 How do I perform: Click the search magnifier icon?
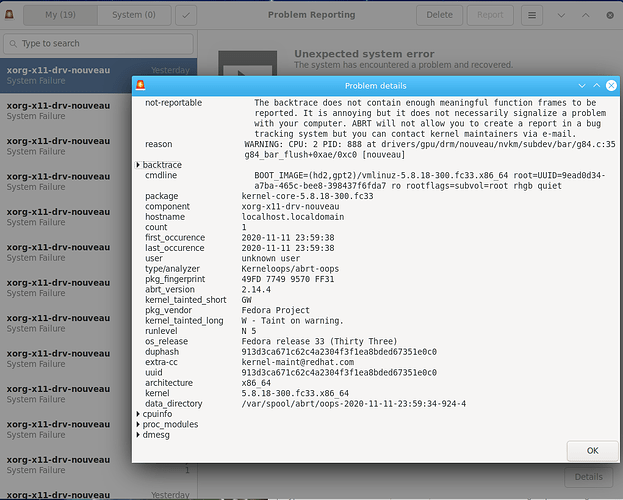pyautogui.click(x=13, y=44)
